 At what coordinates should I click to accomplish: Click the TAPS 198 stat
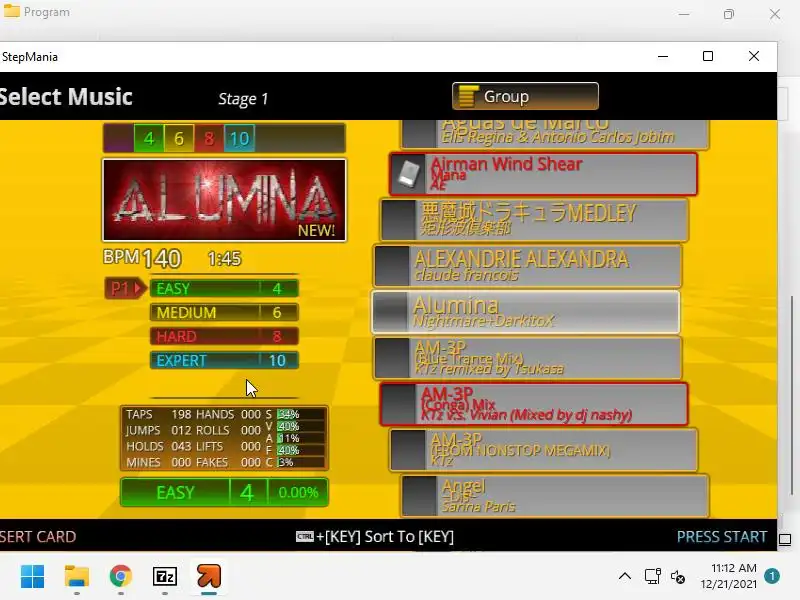click(x=159, y=414)
